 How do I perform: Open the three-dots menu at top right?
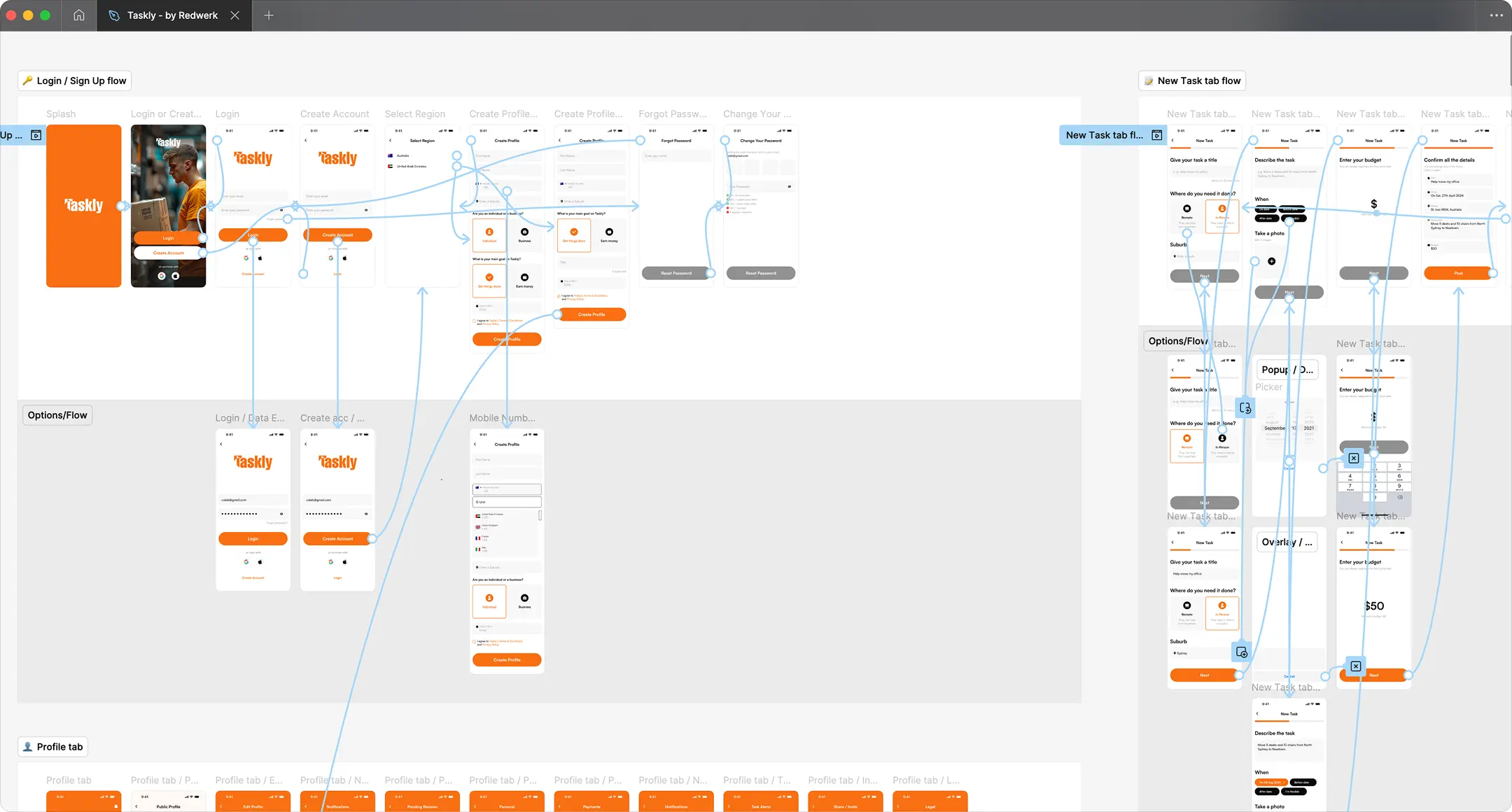tap(1497, 15)
